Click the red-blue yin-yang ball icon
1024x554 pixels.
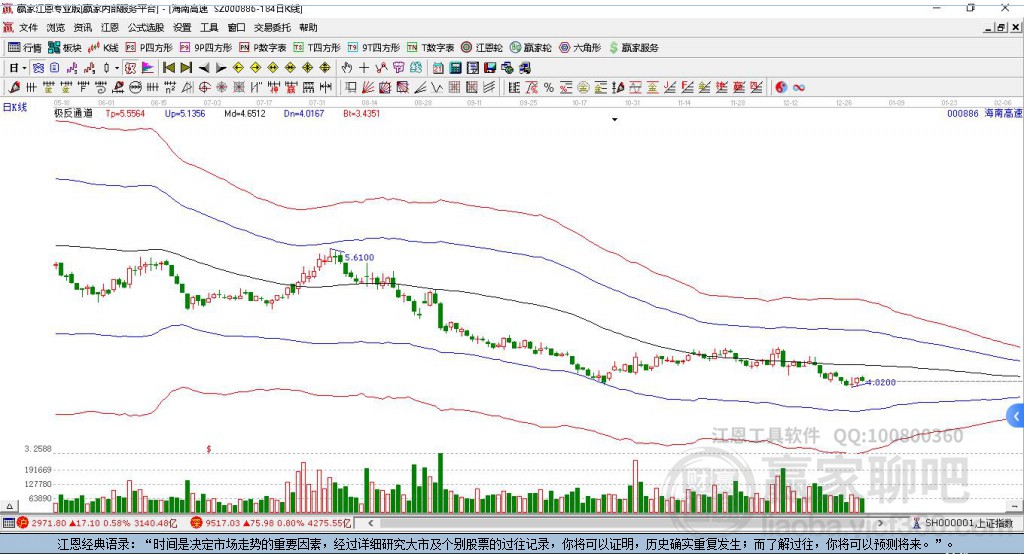(x=781, y=88)
